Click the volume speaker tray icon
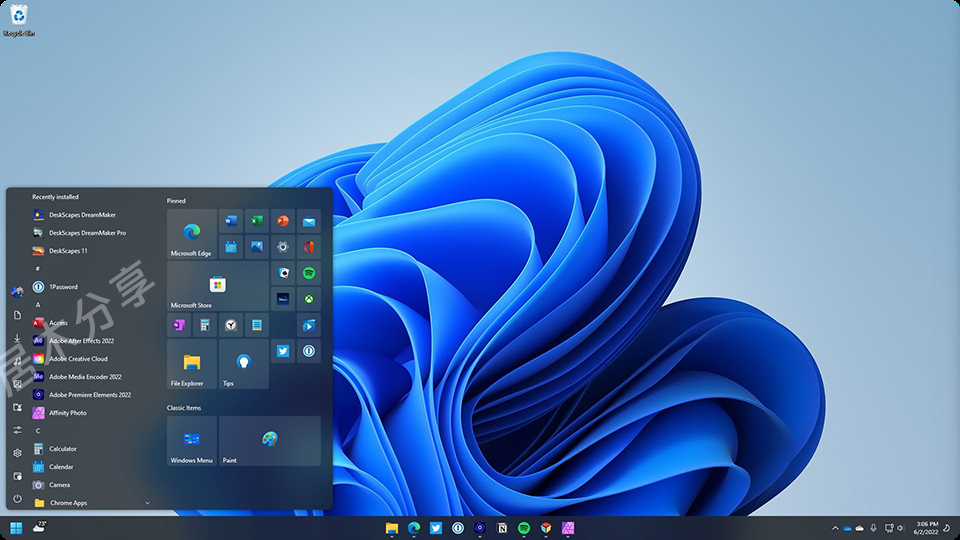960x540 pixels. click(901, 528)
